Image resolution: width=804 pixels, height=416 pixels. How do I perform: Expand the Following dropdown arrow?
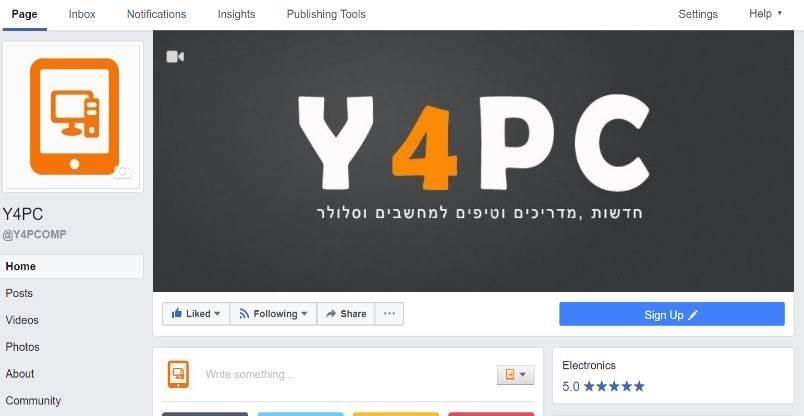304,314
